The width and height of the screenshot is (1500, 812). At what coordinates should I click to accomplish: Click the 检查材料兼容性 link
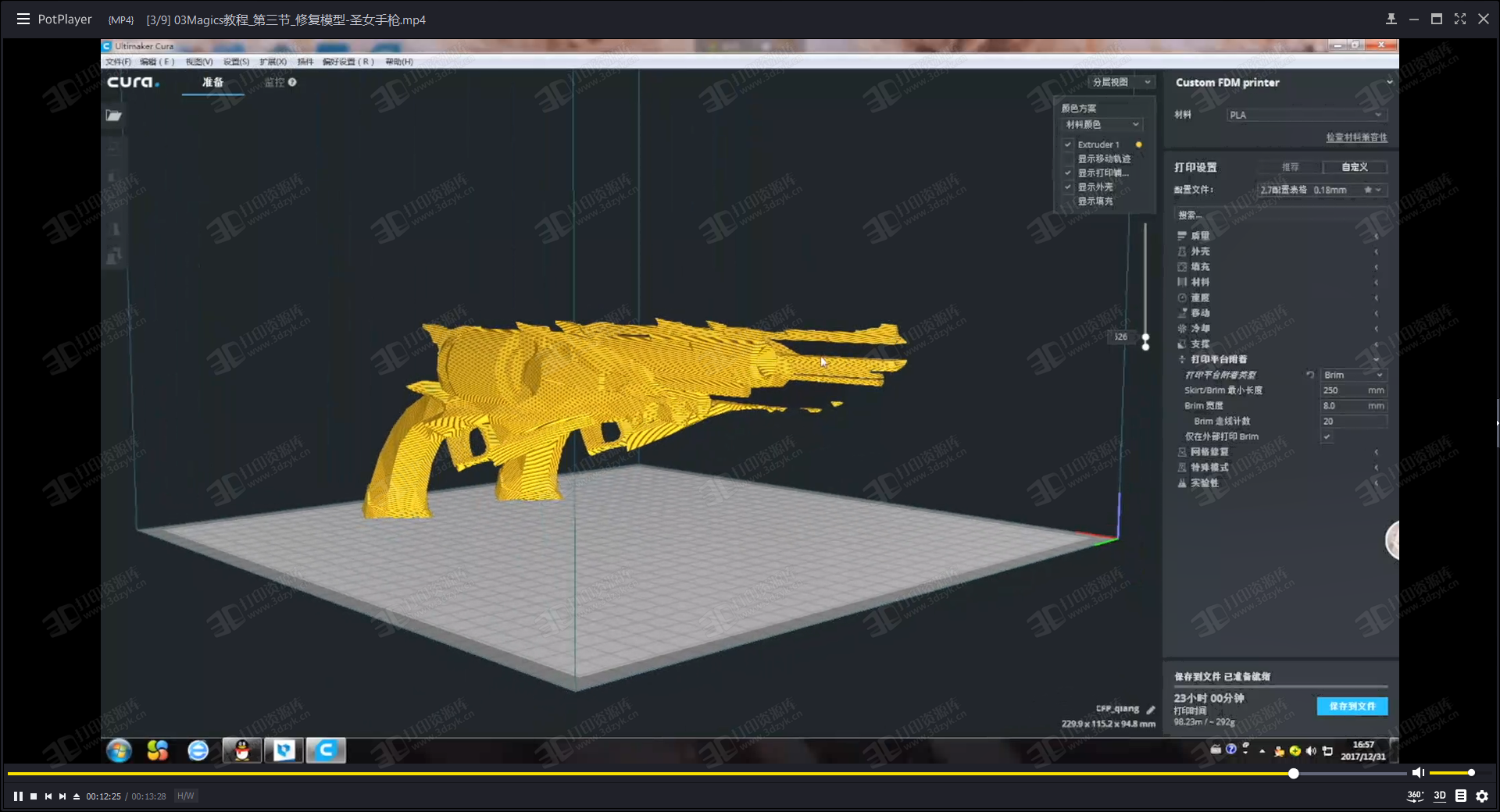pos(1356,137)
